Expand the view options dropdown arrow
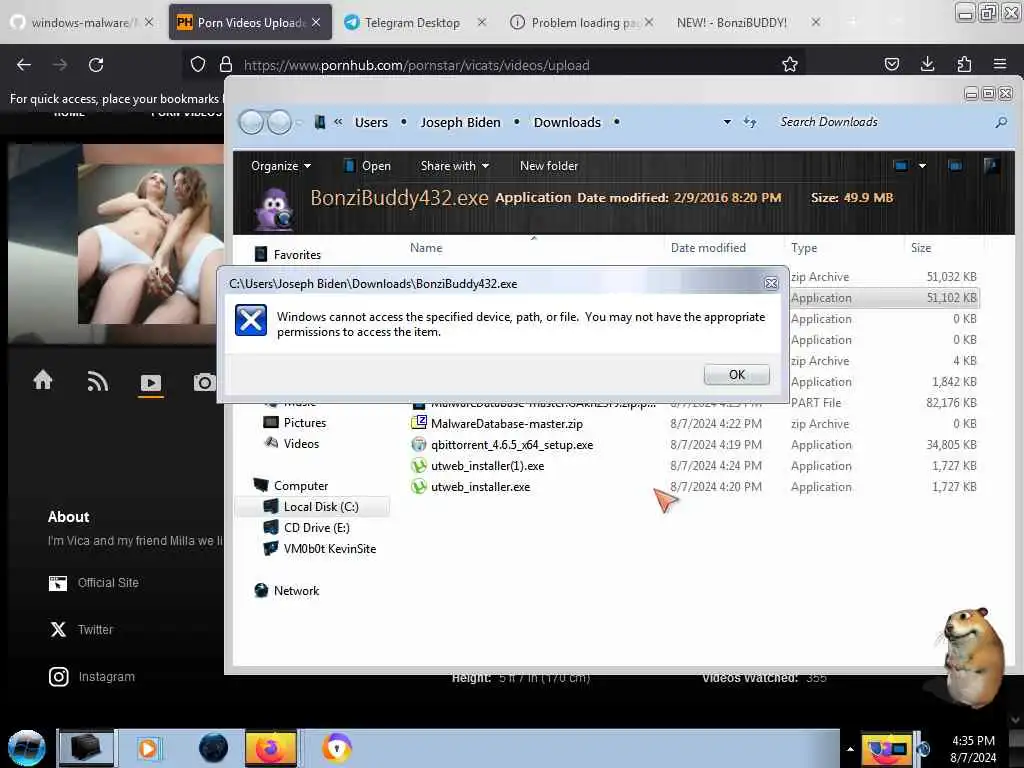1024x768 pixels. tap(922, 166)
